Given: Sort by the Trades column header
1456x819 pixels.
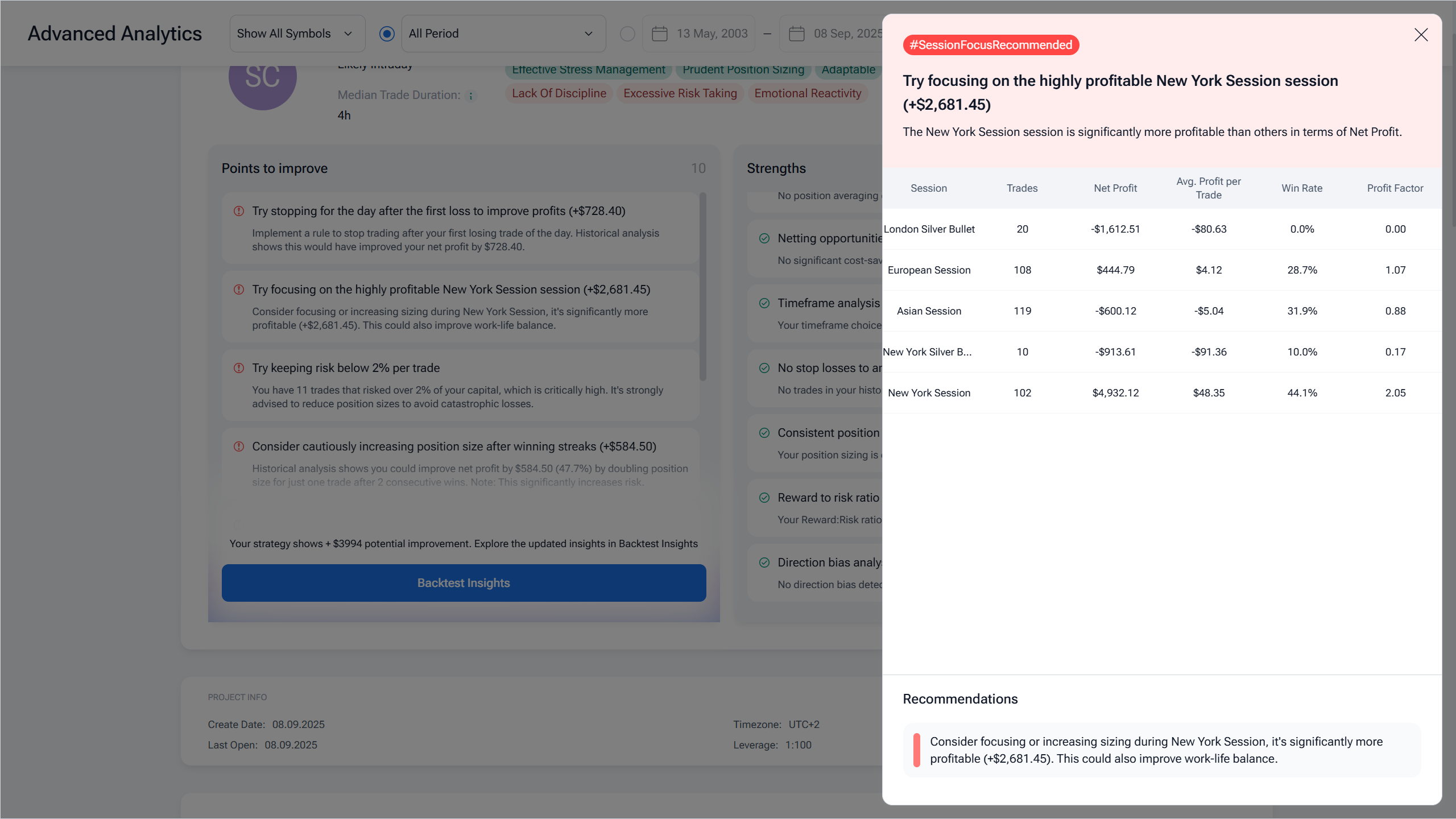Looking at the screenshot, I should click(1022, 188).
